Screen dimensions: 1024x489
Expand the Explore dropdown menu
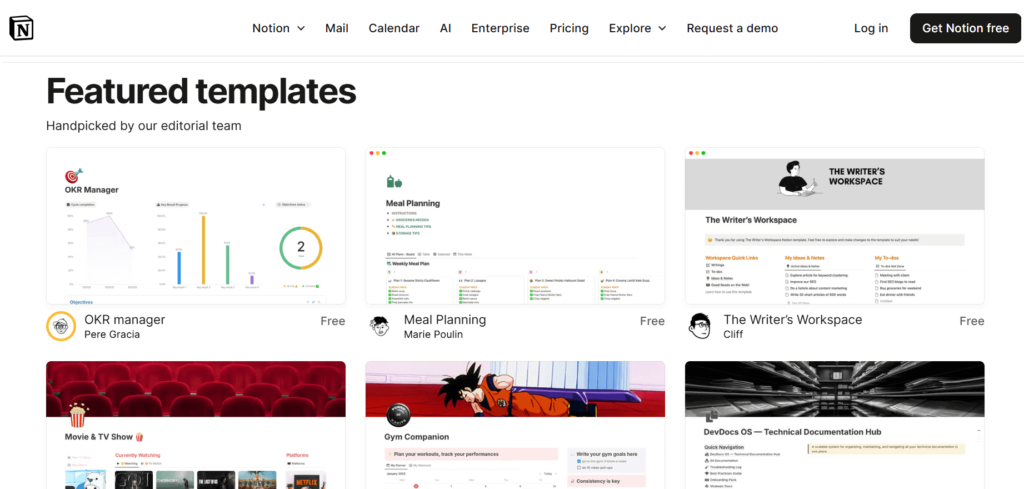coord(637,28)
